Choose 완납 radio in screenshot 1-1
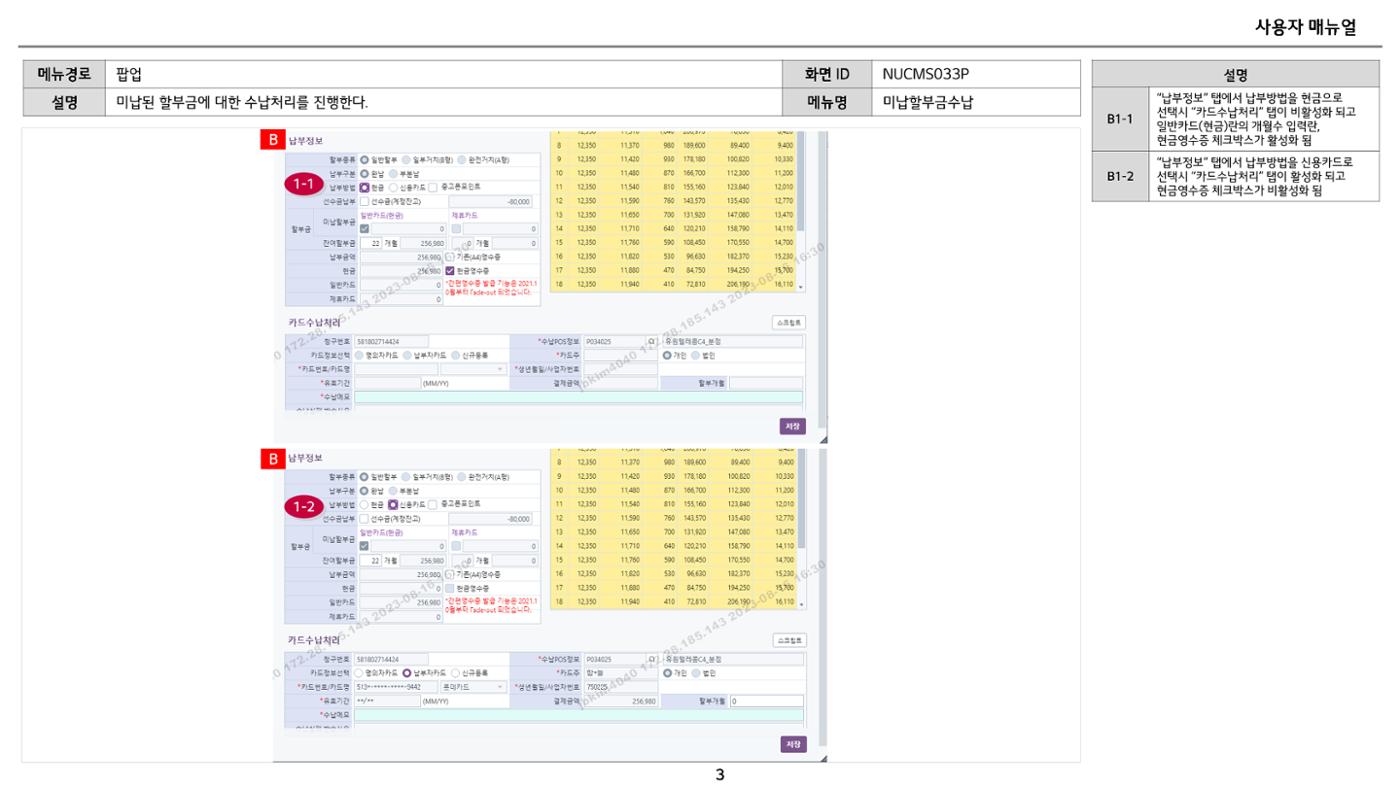Screen dimensions: 1400x788 point(364,174)
